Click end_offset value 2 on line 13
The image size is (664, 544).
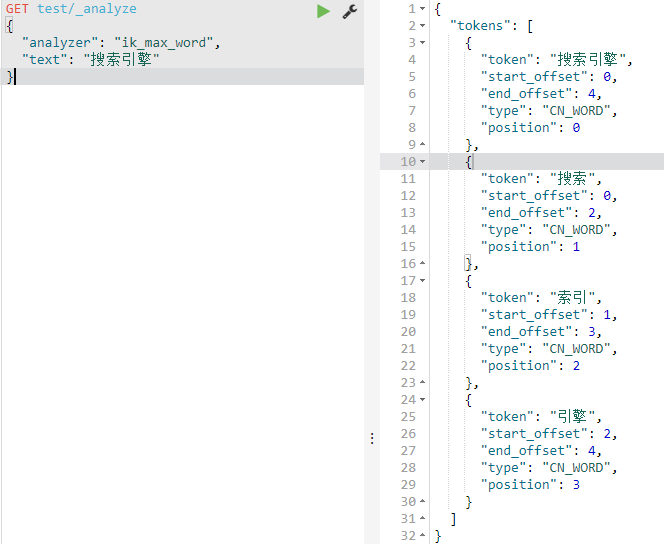pyautogui.click(x=592, y=213)
